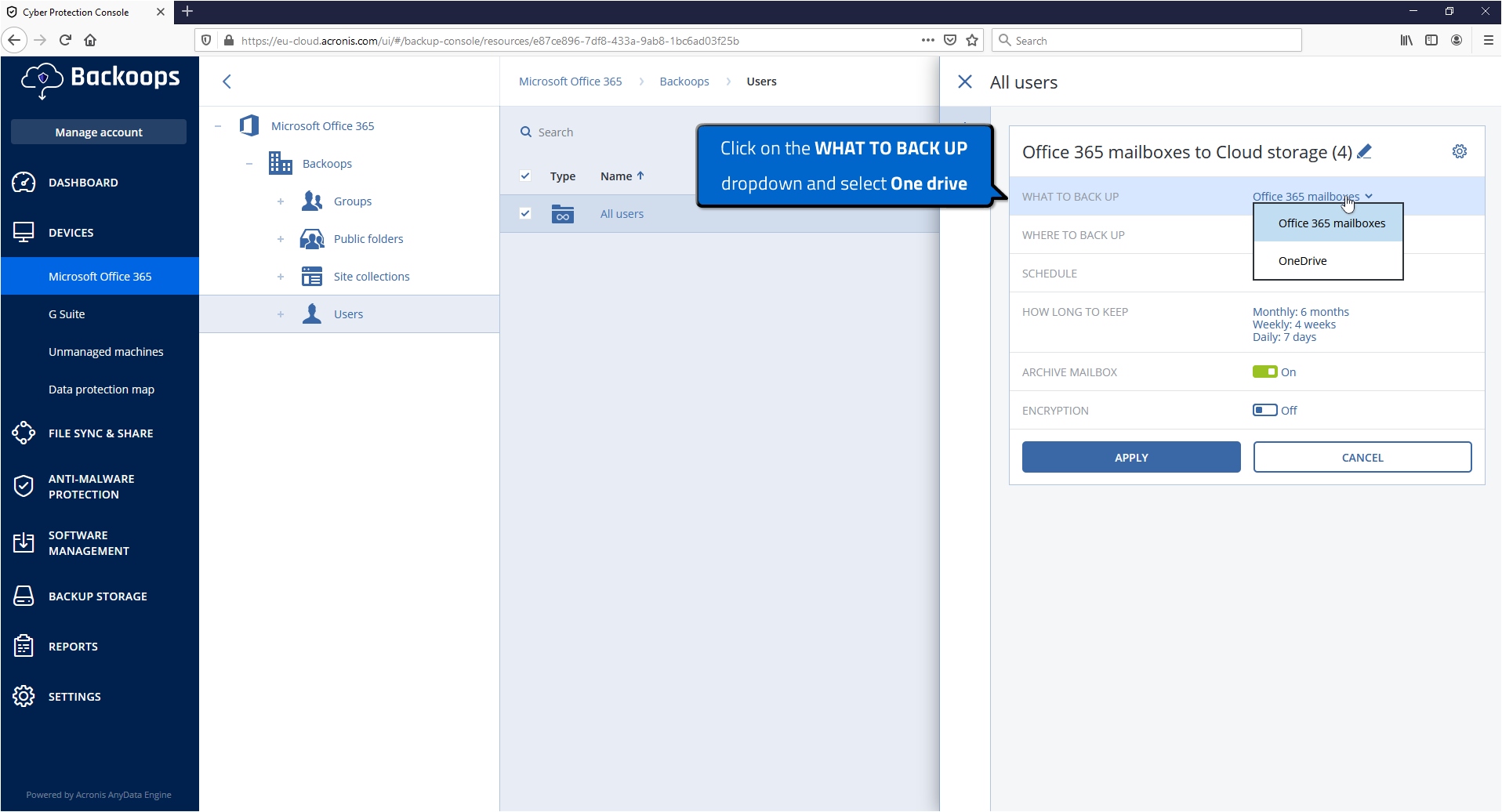This screenshot has height=812, width=1502.
Task: Sort by the Name column header
Action: 622,176
